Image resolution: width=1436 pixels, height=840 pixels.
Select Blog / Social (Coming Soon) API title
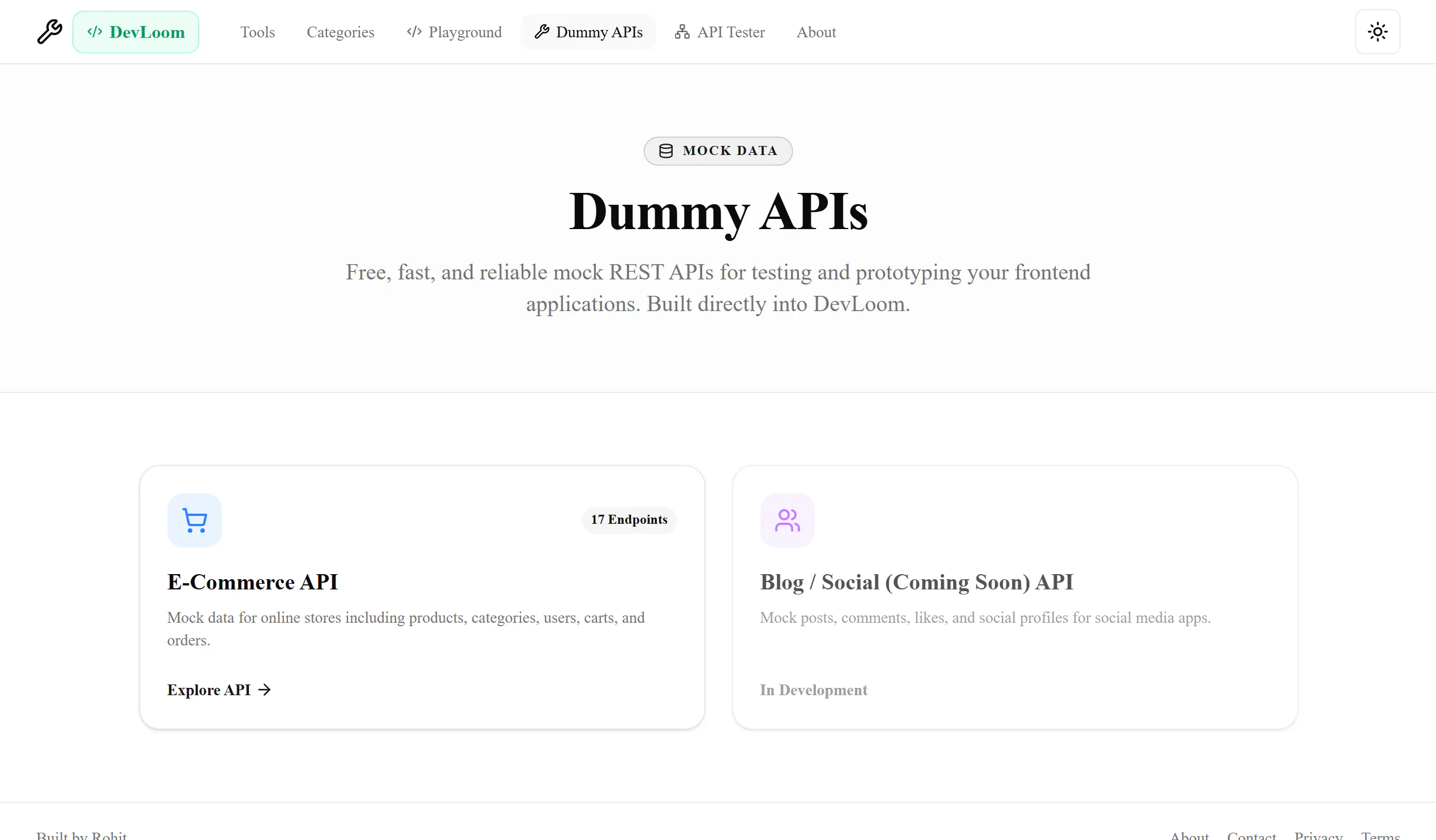tap(916, 583)
